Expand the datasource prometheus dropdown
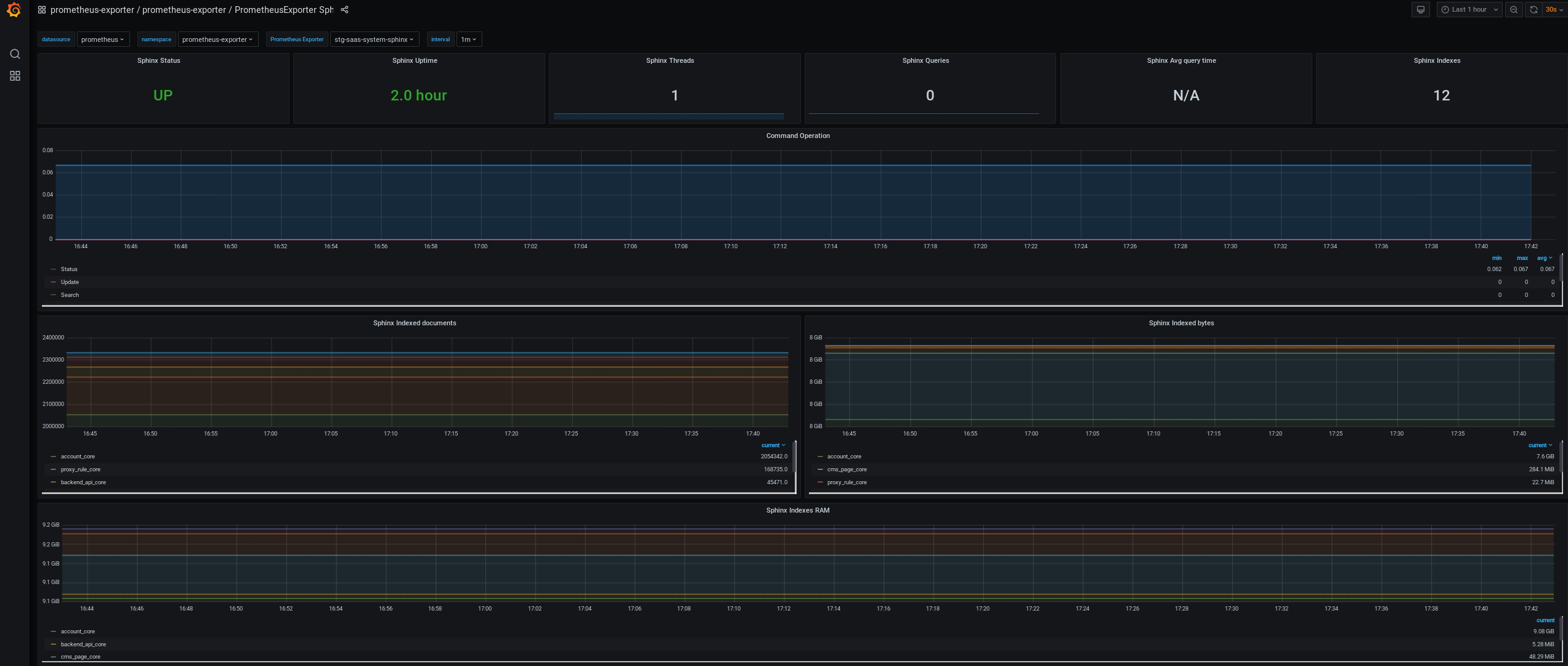The height and width of the screenshot is (666, 1568). [101, 39]
